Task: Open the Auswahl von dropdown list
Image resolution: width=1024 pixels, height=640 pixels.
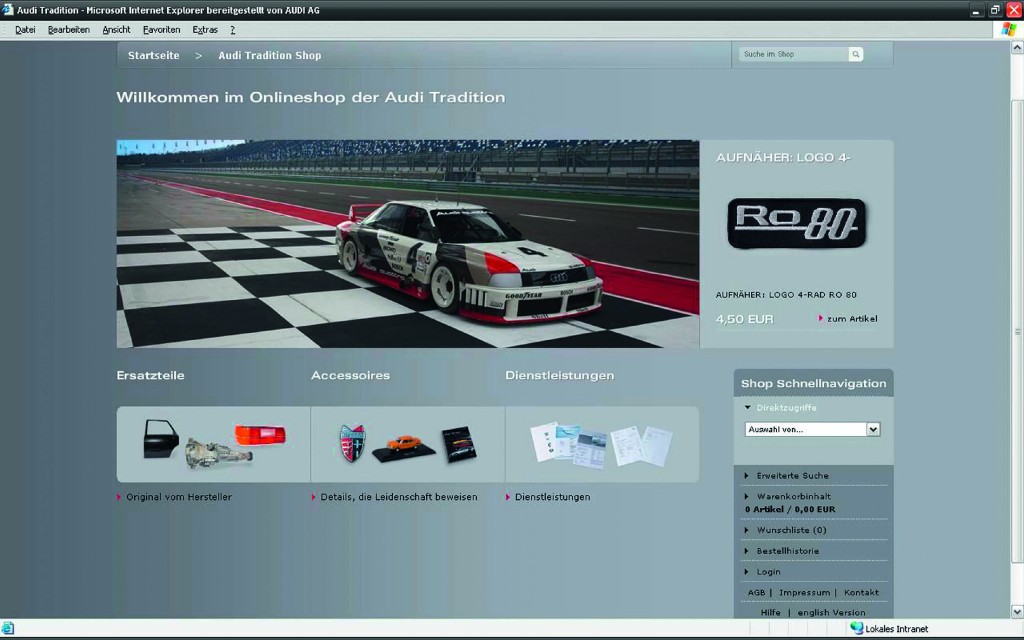Action: point(872,429)
